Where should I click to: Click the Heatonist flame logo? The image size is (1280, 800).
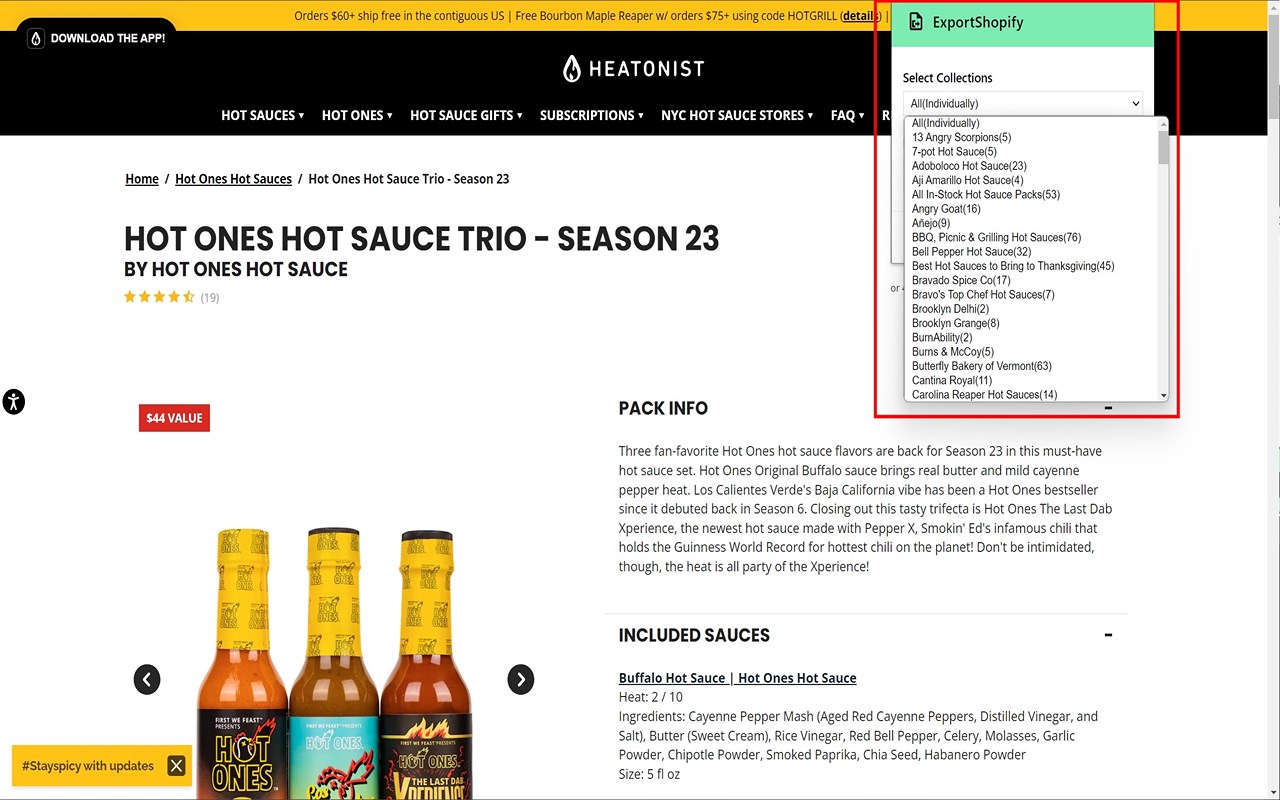tap(572, 68)
